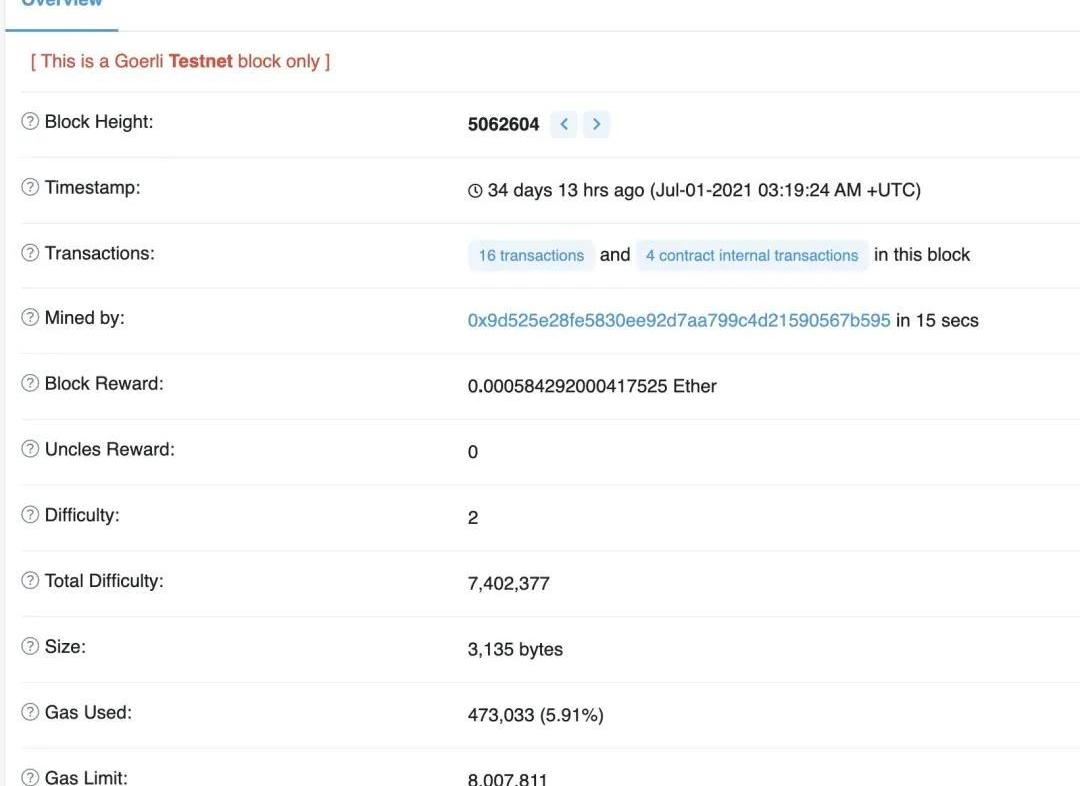Click help icon next to Block Height
This screenshot has width=1080, height=786.
click(x=30, y=122)
